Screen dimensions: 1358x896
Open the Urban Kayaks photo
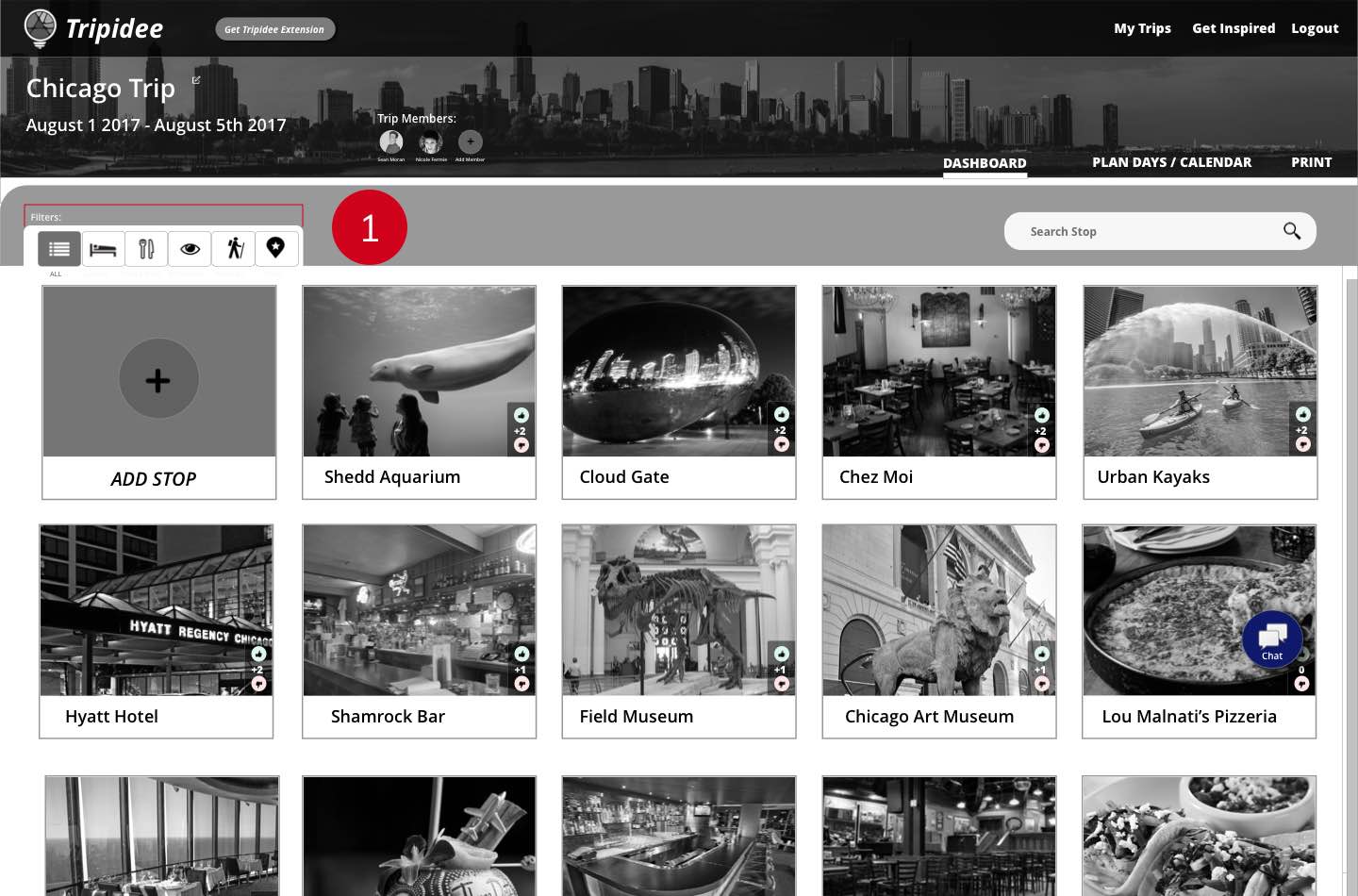click(x=1200, y=372)
